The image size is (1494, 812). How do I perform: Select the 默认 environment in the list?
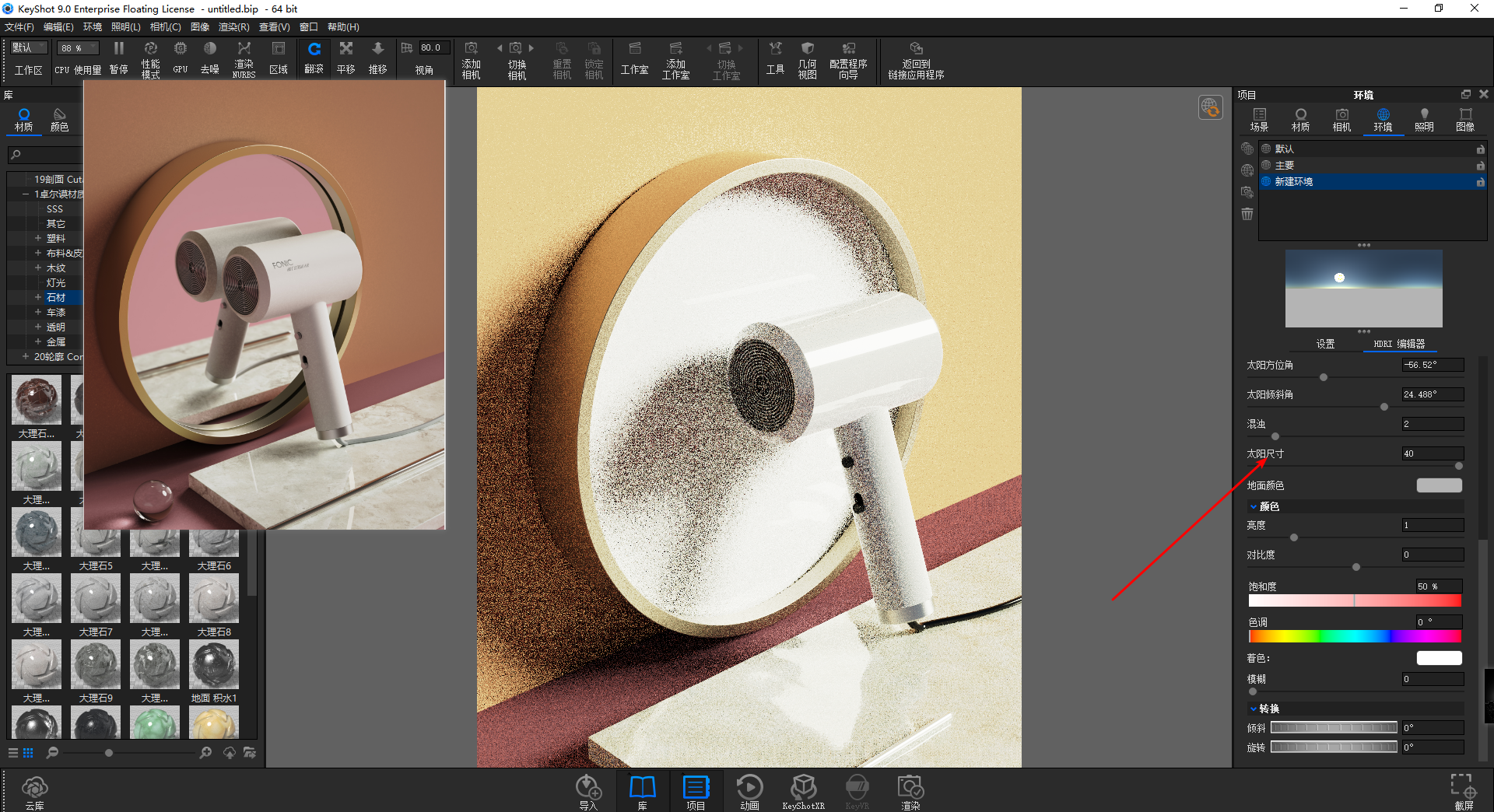pos(1372,149)
